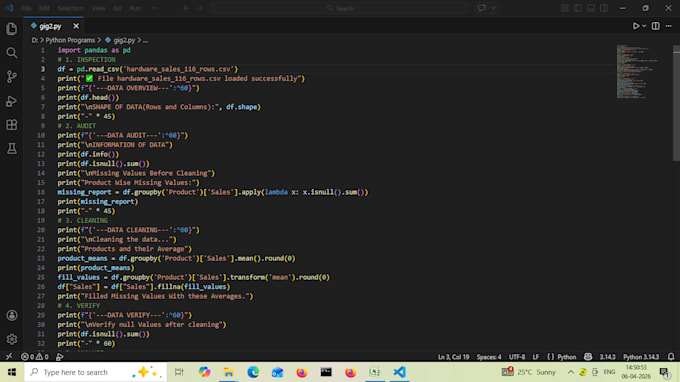This screenshot has height=382, width=680.
Task: Expand the Copilot chat dropdown arrow
Action: (493, 8)
